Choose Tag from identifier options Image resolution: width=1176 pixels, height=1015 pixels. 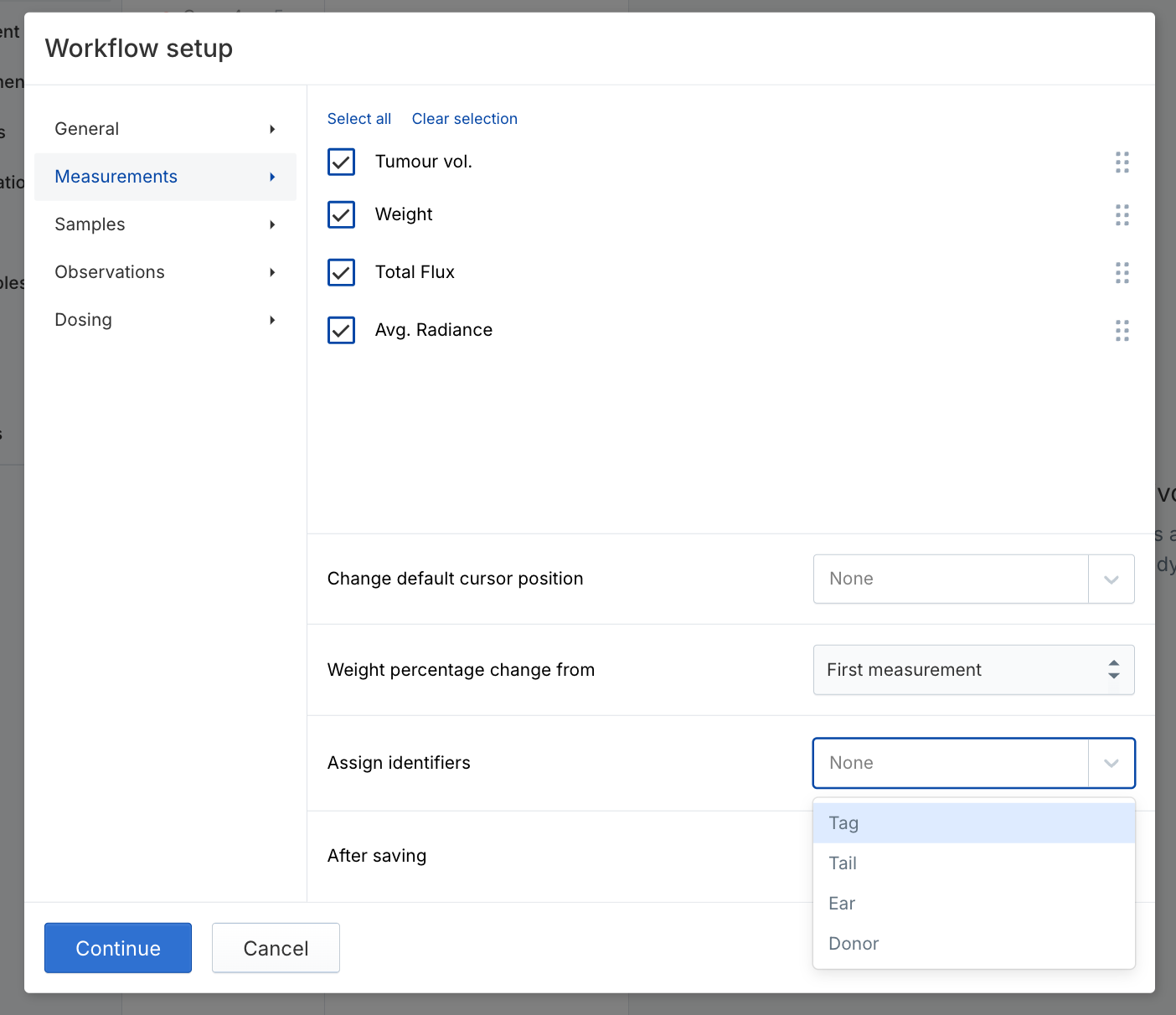(x=972, y=823)
